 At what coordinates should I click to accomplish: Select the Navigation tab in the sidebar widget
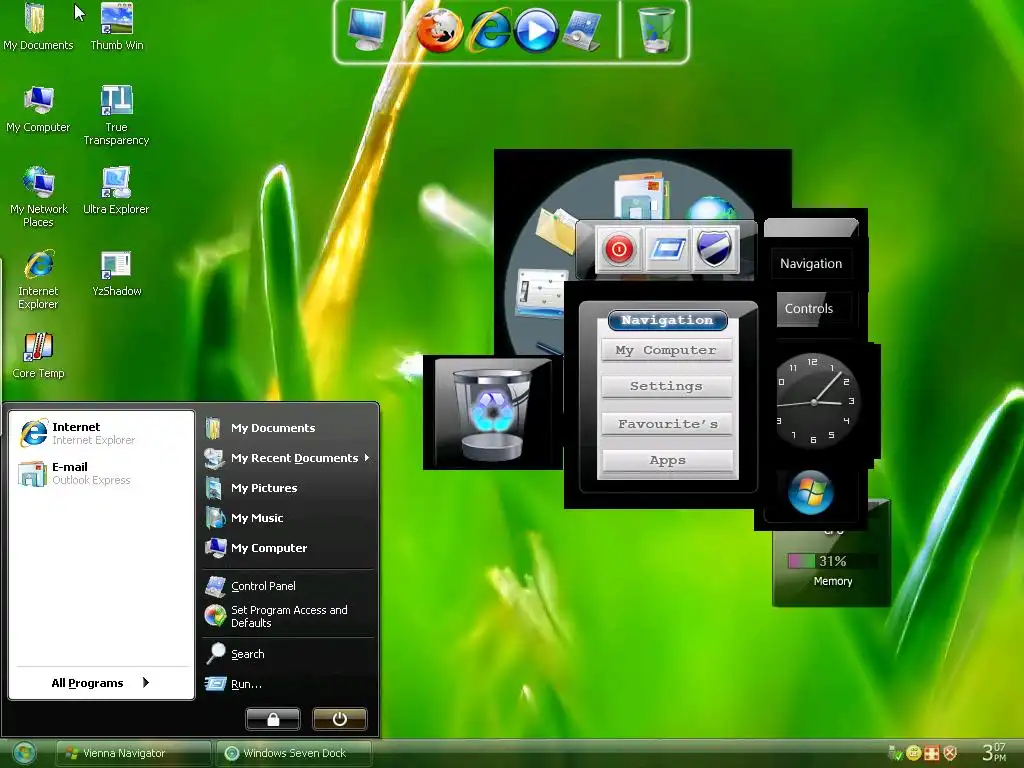pos(810,263)
